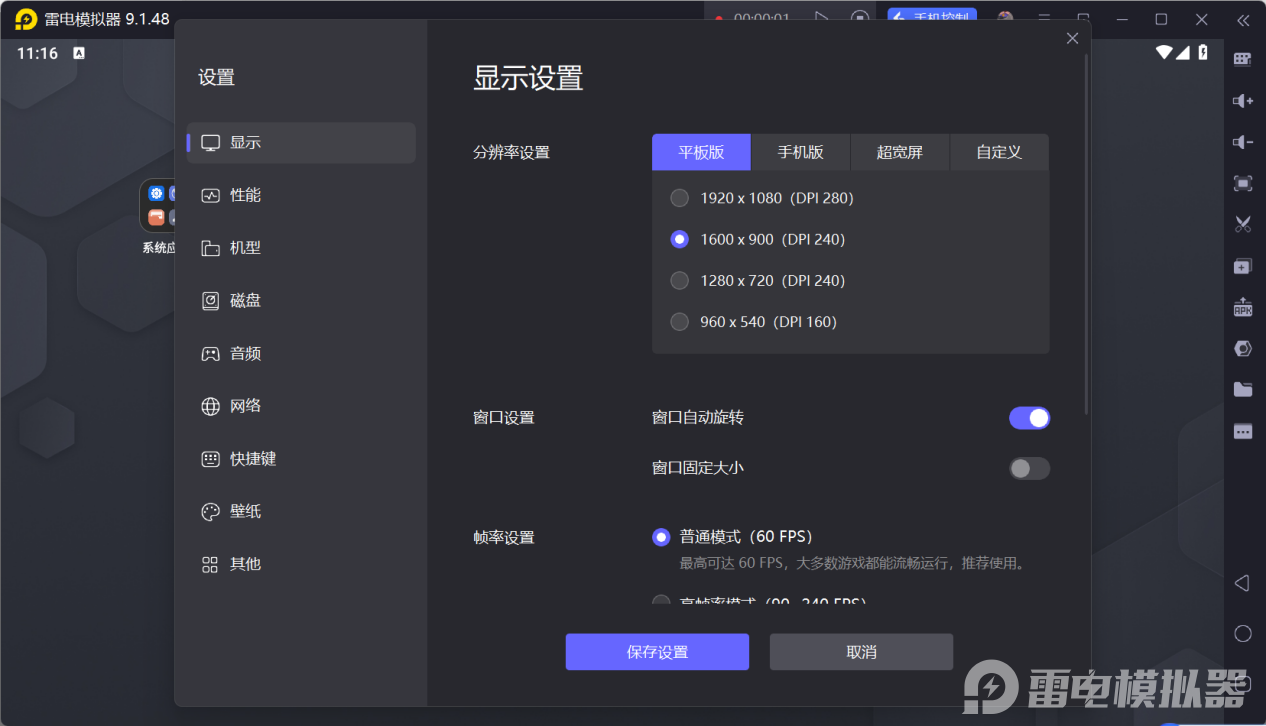The image size is (1266, 726).
Task: Disable the 窗口自动旋转 toggle
Action: click(x=1029, y=418)
